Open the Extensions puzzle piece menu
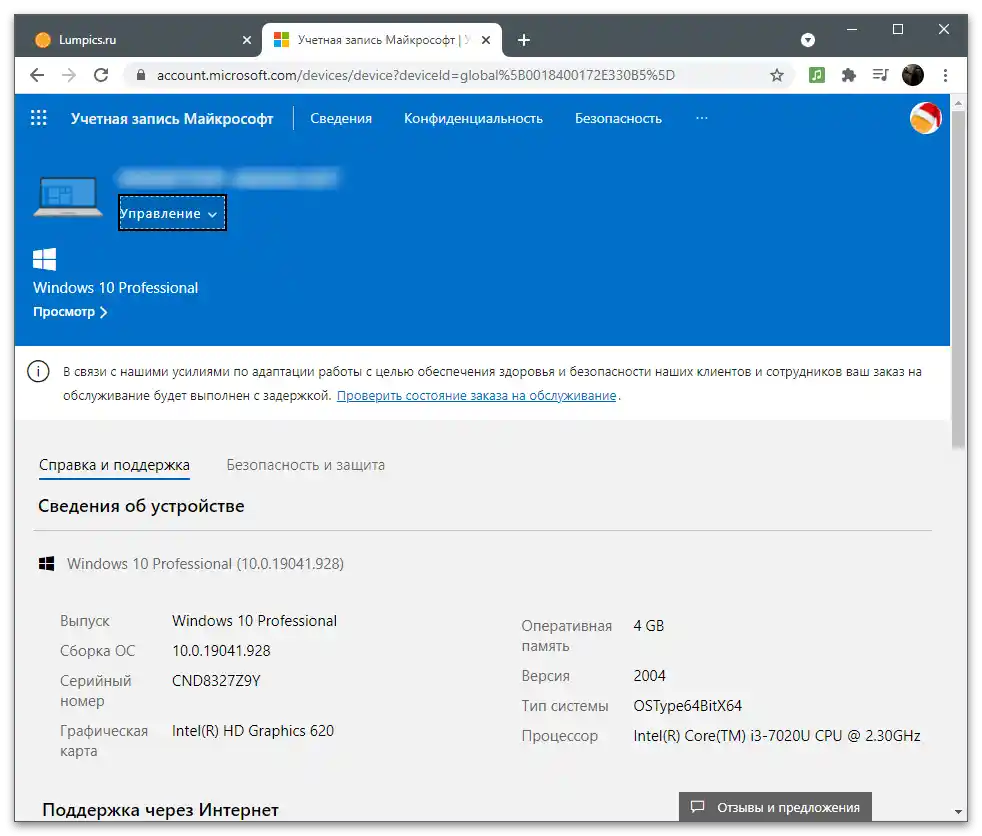The image size is (982, 836). coord(849,75)
